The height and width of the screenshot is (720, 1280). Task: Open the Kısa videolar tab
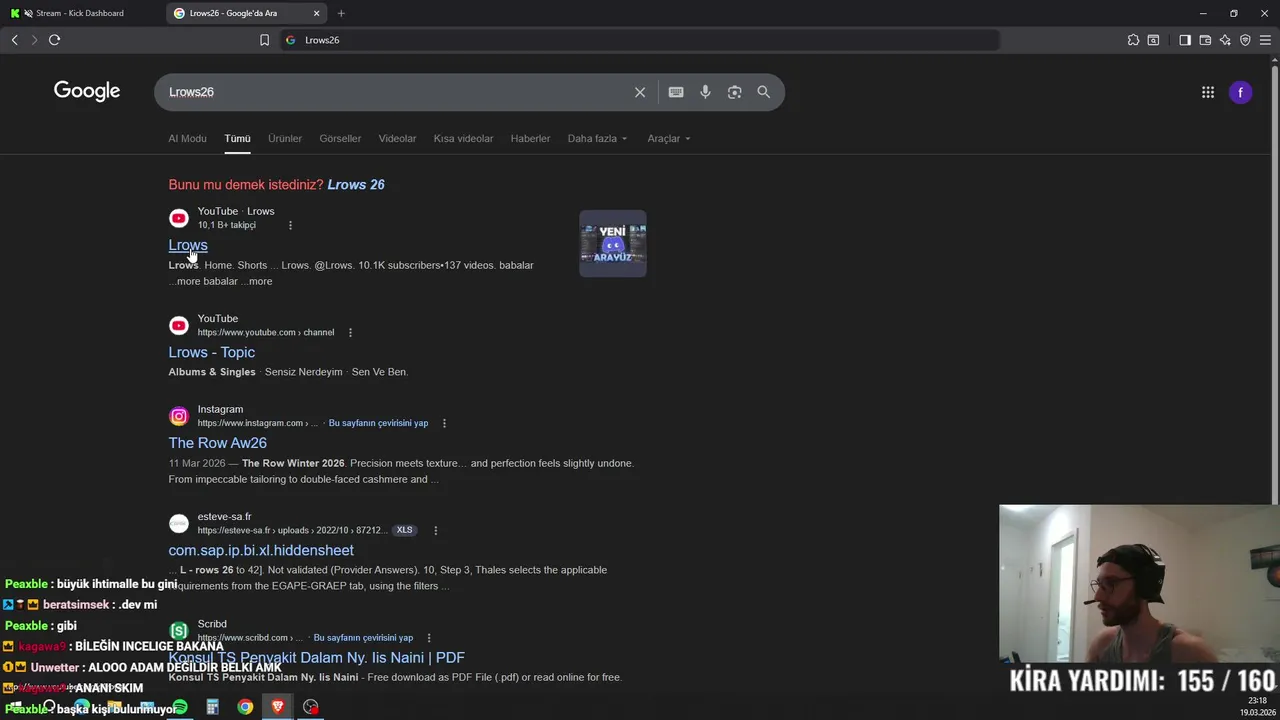pos(463,139)
